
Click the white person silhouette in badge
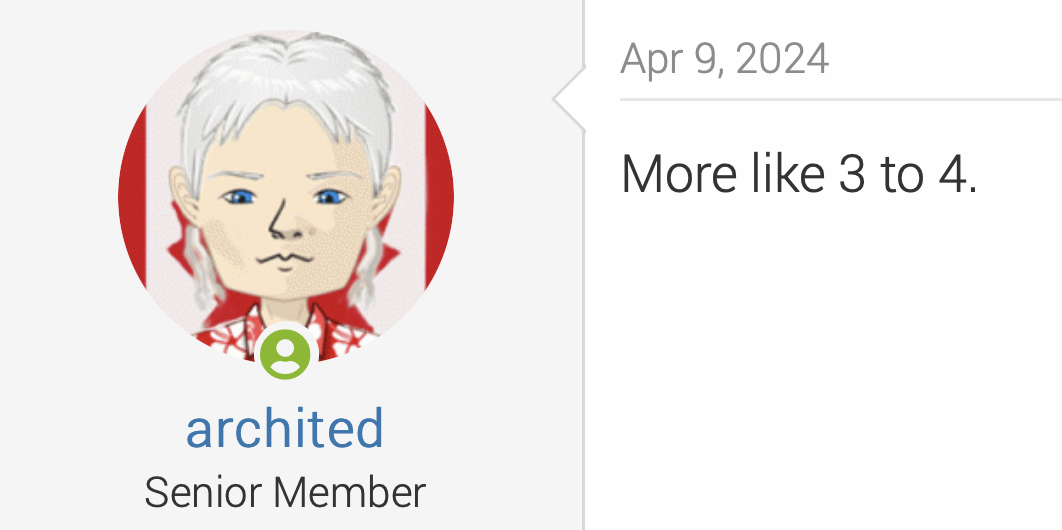(285, 355)
